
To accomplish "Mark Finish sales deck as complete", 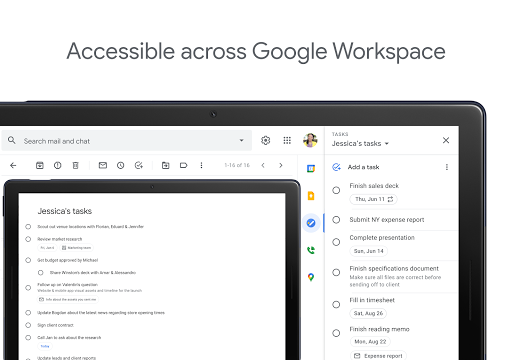I will pos(336,190).
